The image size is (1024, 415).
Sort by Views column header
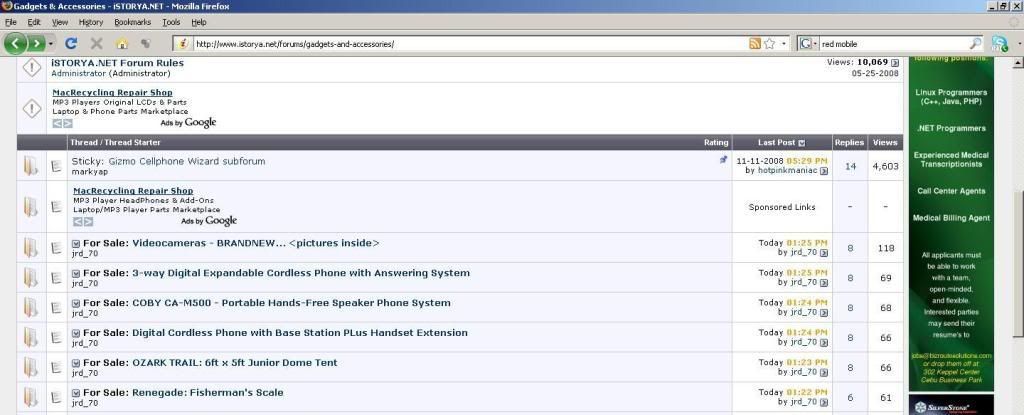tap(885, 142)
